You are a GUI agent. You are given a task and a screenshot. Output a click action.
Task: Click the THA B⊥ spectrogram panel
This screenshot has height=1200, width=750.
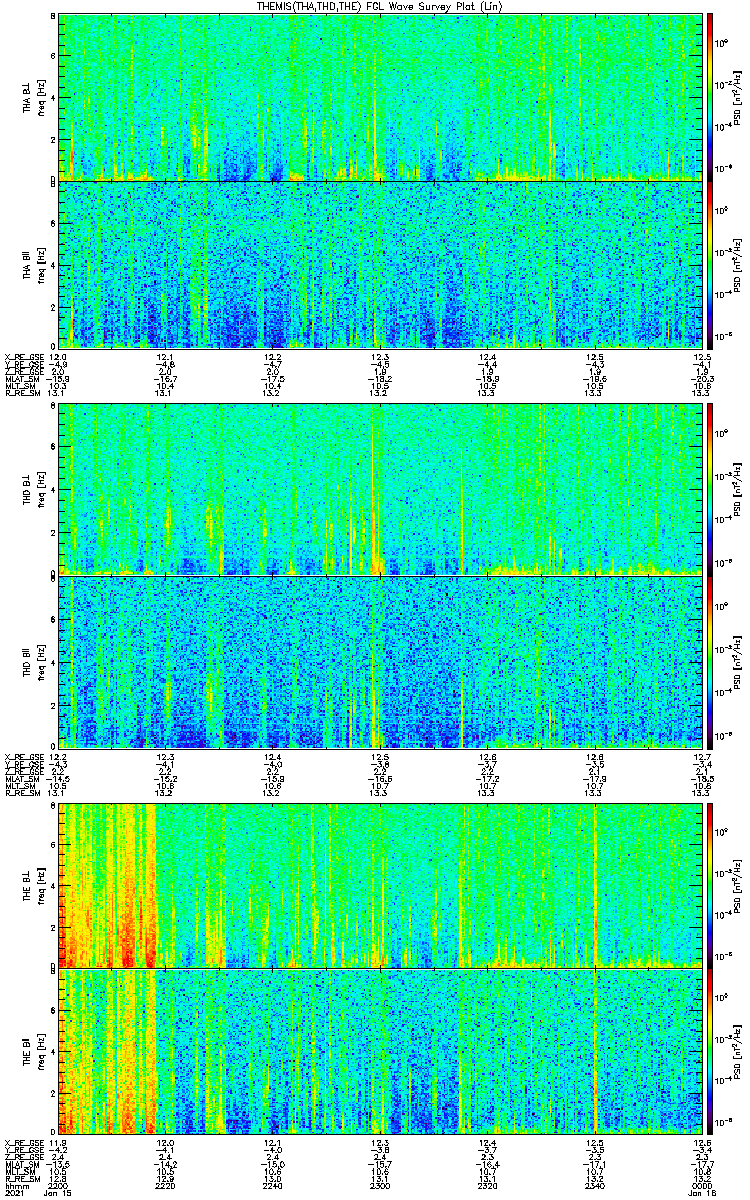pos(380,97)
